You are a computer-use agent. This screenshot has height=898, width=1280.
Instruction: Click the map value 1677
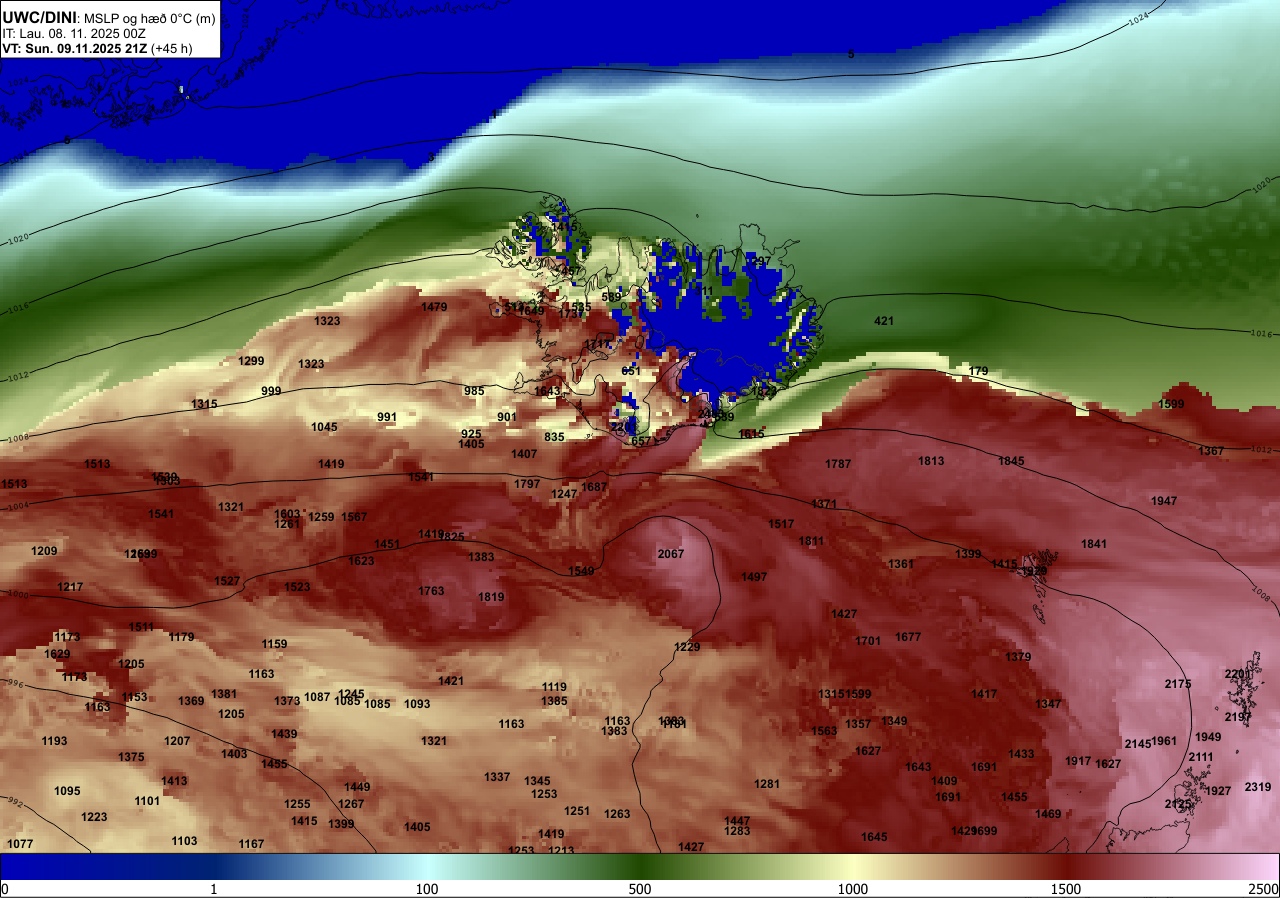click(908, 637)
